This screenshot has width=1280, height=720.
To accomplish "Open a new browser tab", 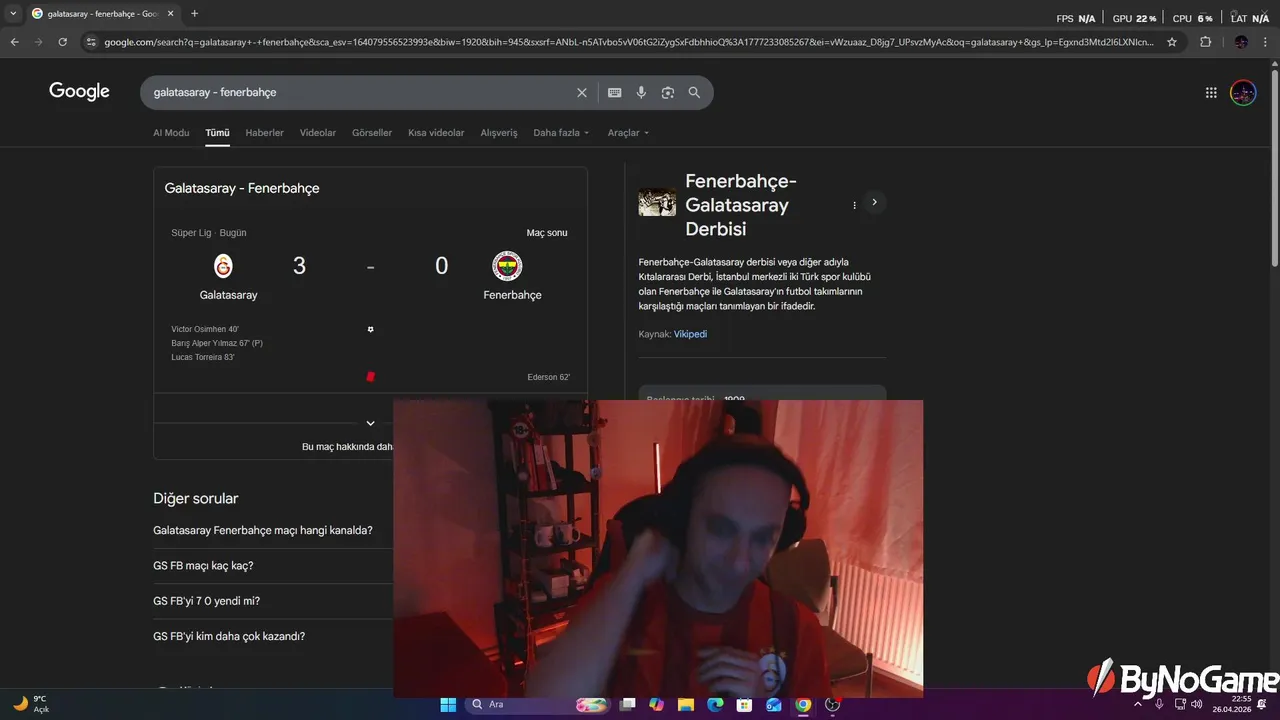I will (x=194, y=14).
